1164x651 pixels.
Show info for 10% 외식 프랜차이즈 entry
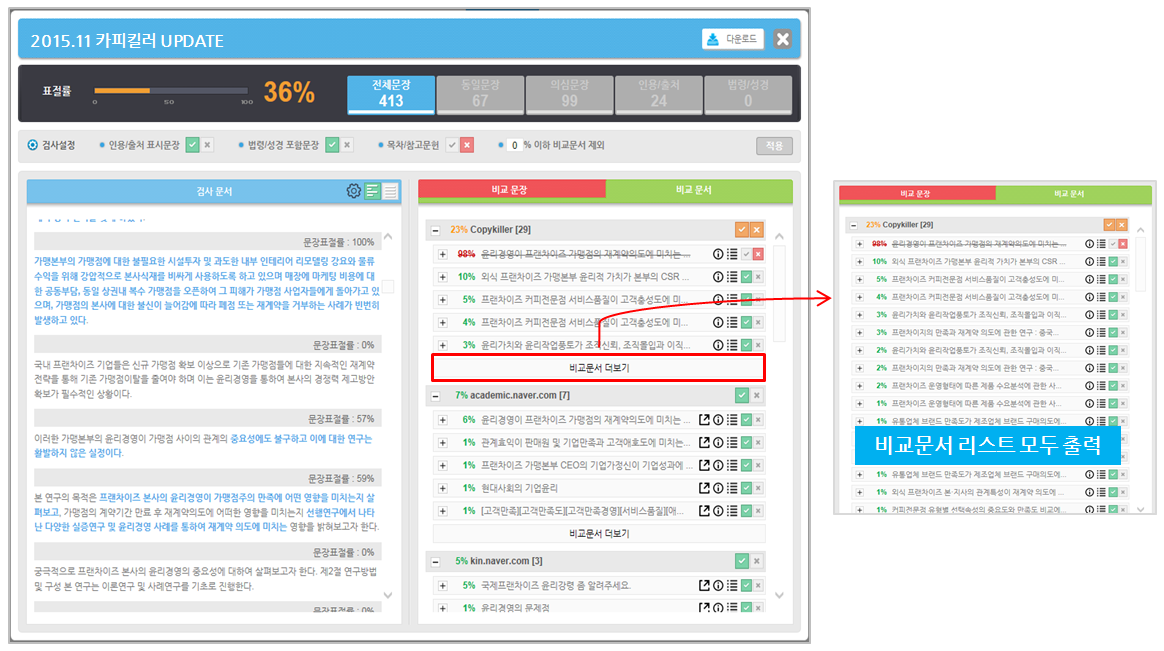[718, 277]
